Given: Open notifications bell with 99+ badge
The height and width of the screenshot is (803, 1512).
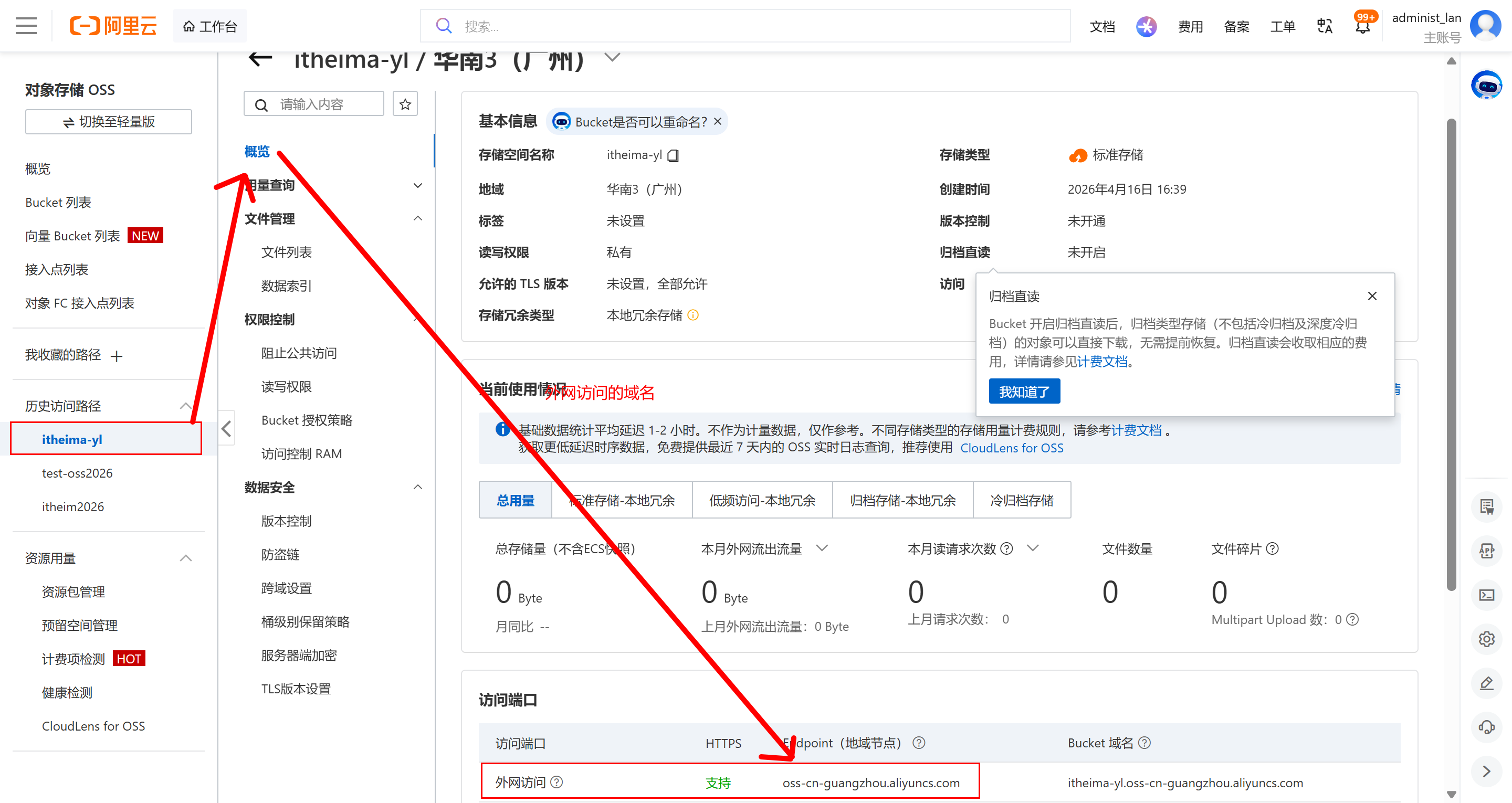Looking at the screenshot, I should click(x=1363, y=26).
